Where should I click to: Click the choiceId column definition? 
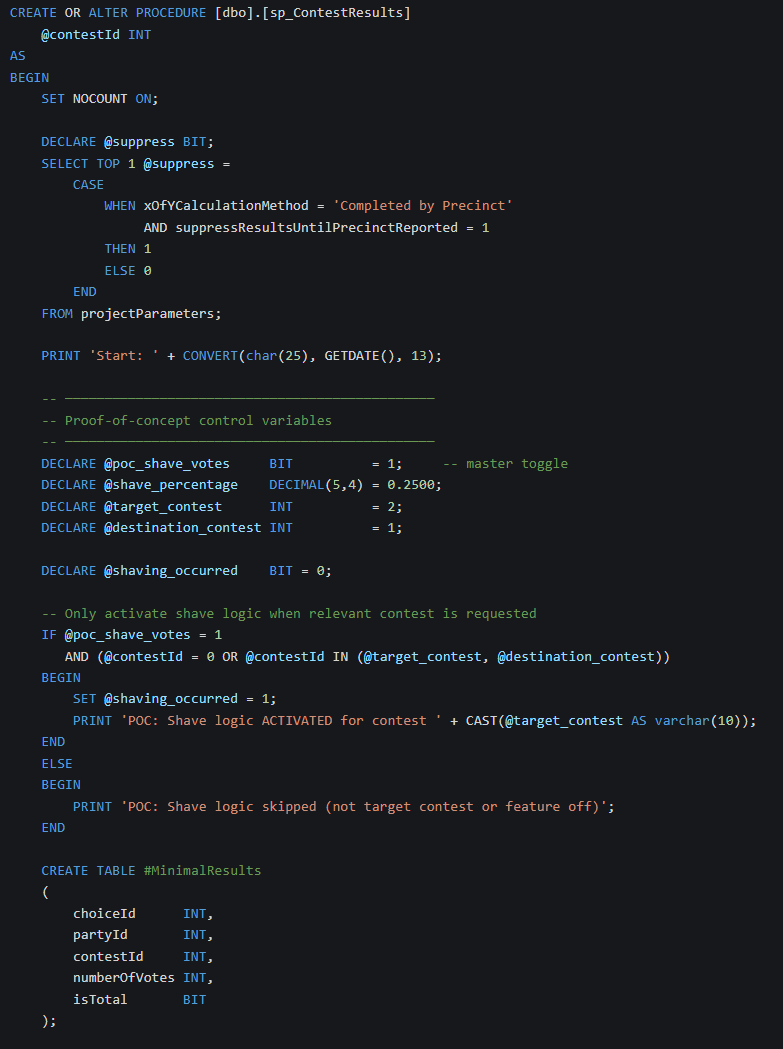coord(104,913)
